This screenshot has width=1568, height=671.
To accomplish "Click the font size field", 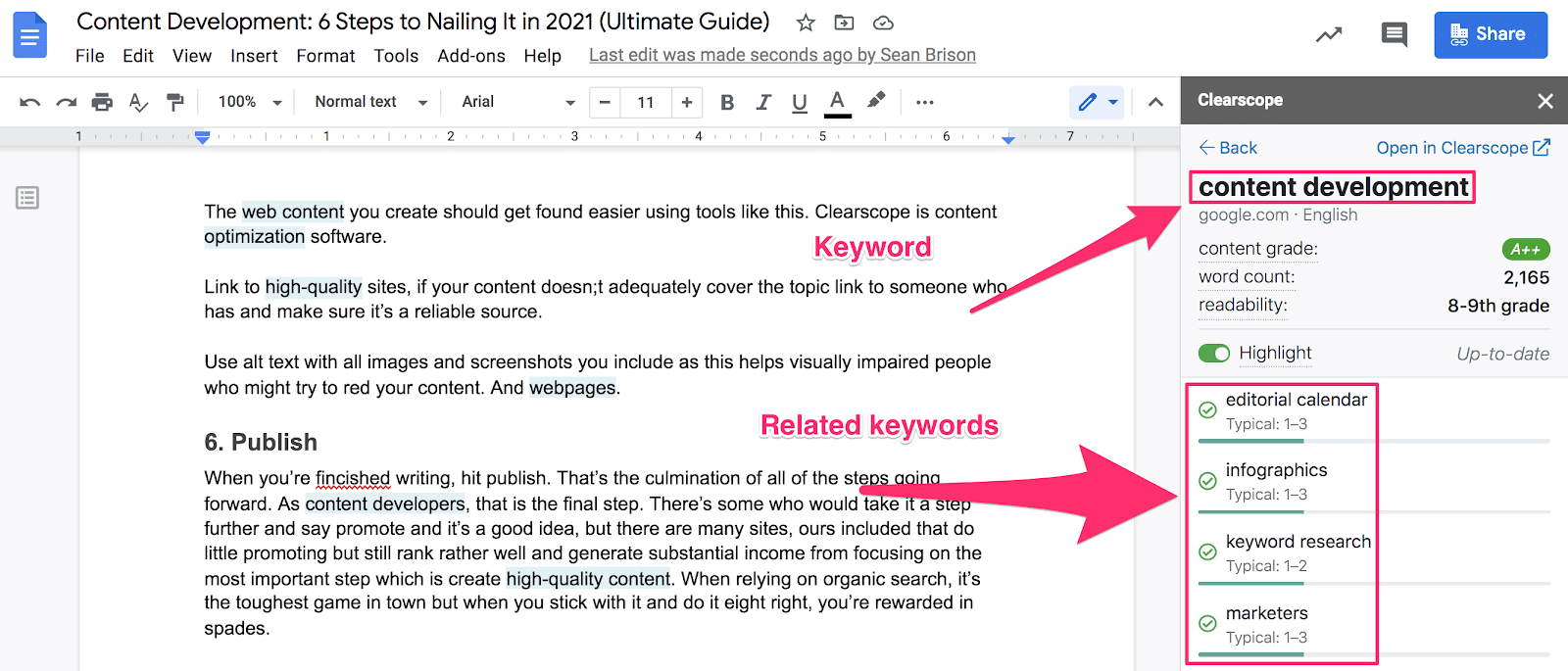I will [x=646, y=102].
